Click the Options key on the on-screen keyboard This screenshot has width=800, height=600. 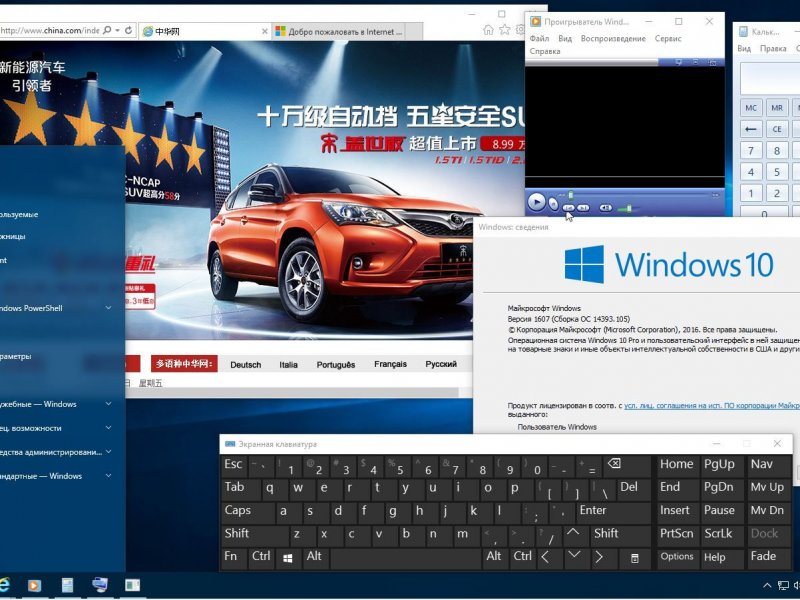[x=677, y=558]
